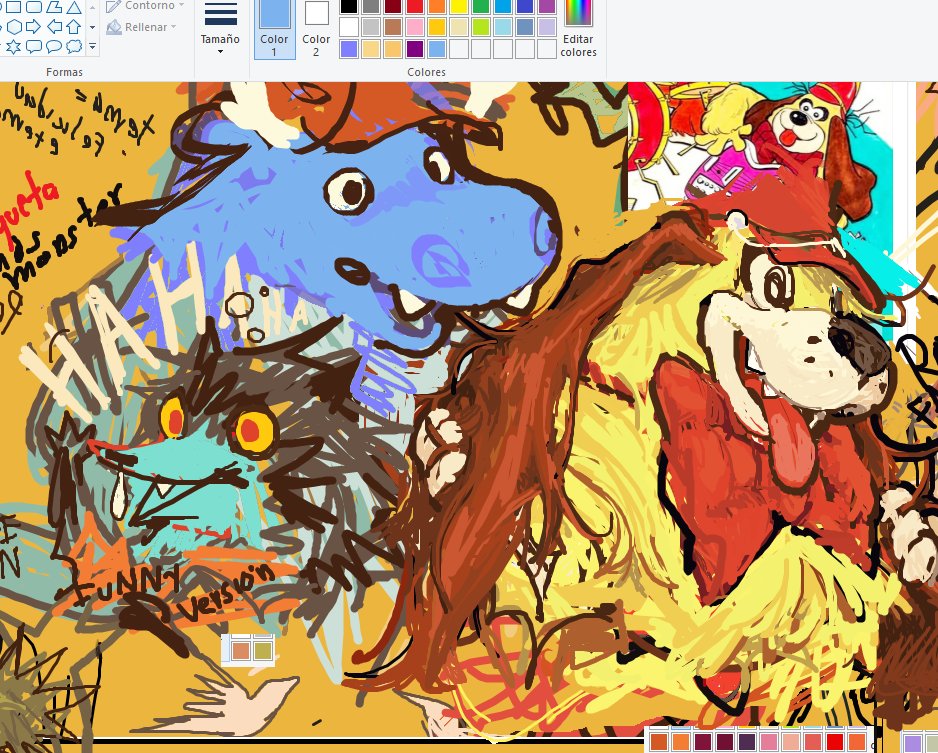Viewport: 938px width, 753px height.
Task: Select the lime green swatch
Action: [x=481, y=27]
